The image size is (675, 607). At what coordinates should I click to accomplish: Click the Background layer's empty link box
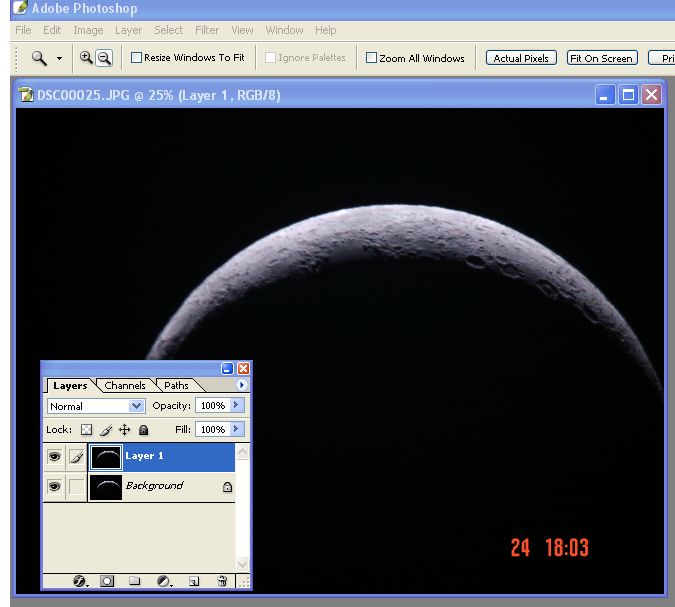tap(77, 487)
